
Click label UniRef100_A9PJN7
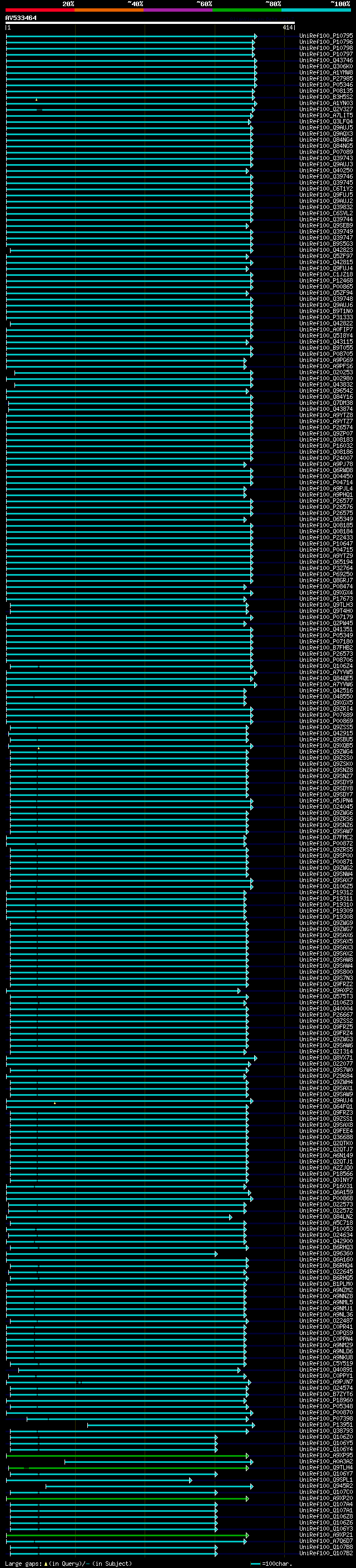pos(326,1381)
